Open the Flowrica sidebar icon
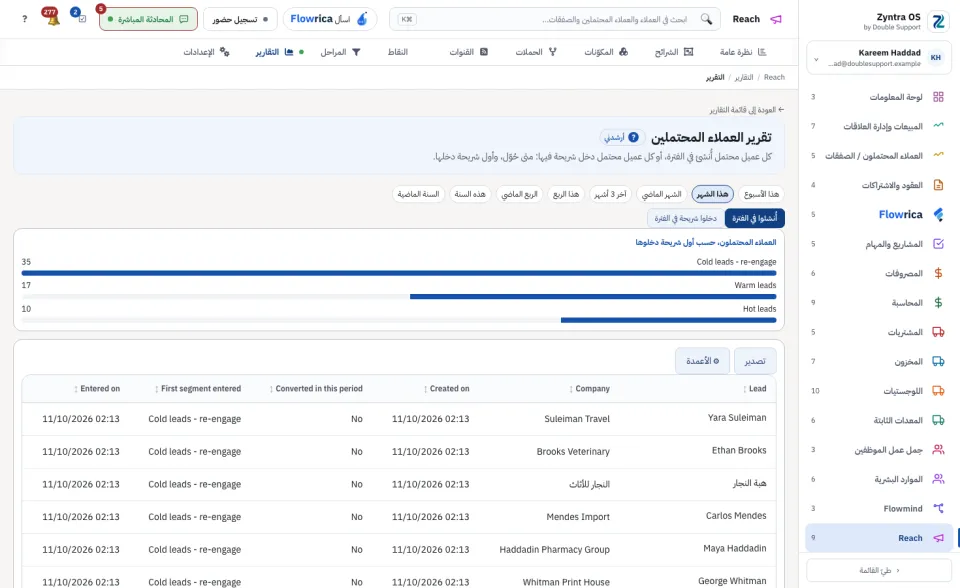This screenshot has height=588, width=960. [x=938, y=214]
